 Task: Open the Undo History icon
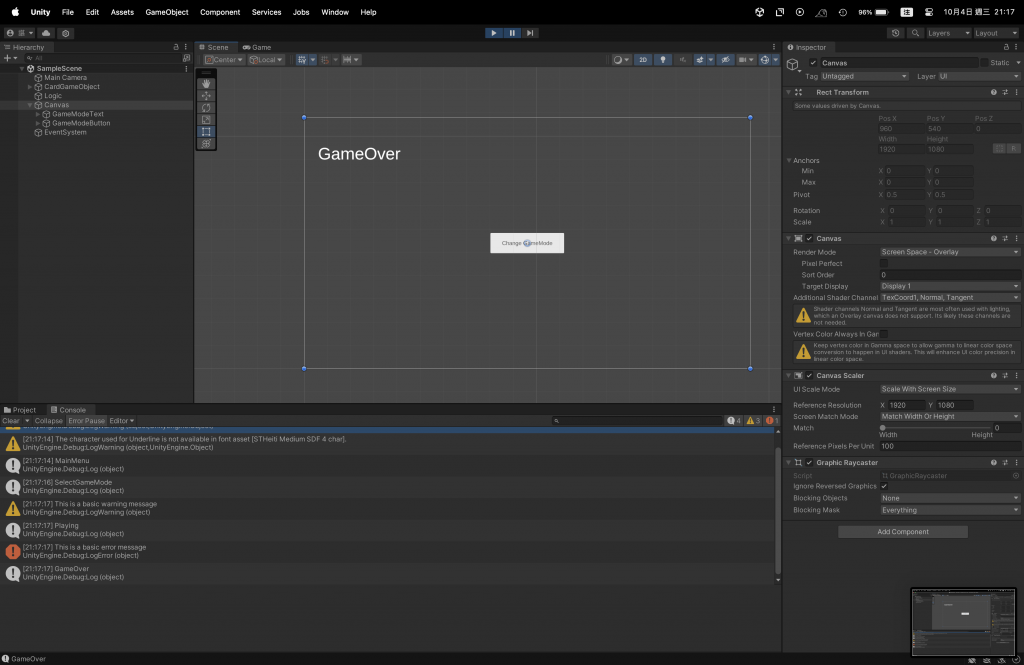coord(895,33)
